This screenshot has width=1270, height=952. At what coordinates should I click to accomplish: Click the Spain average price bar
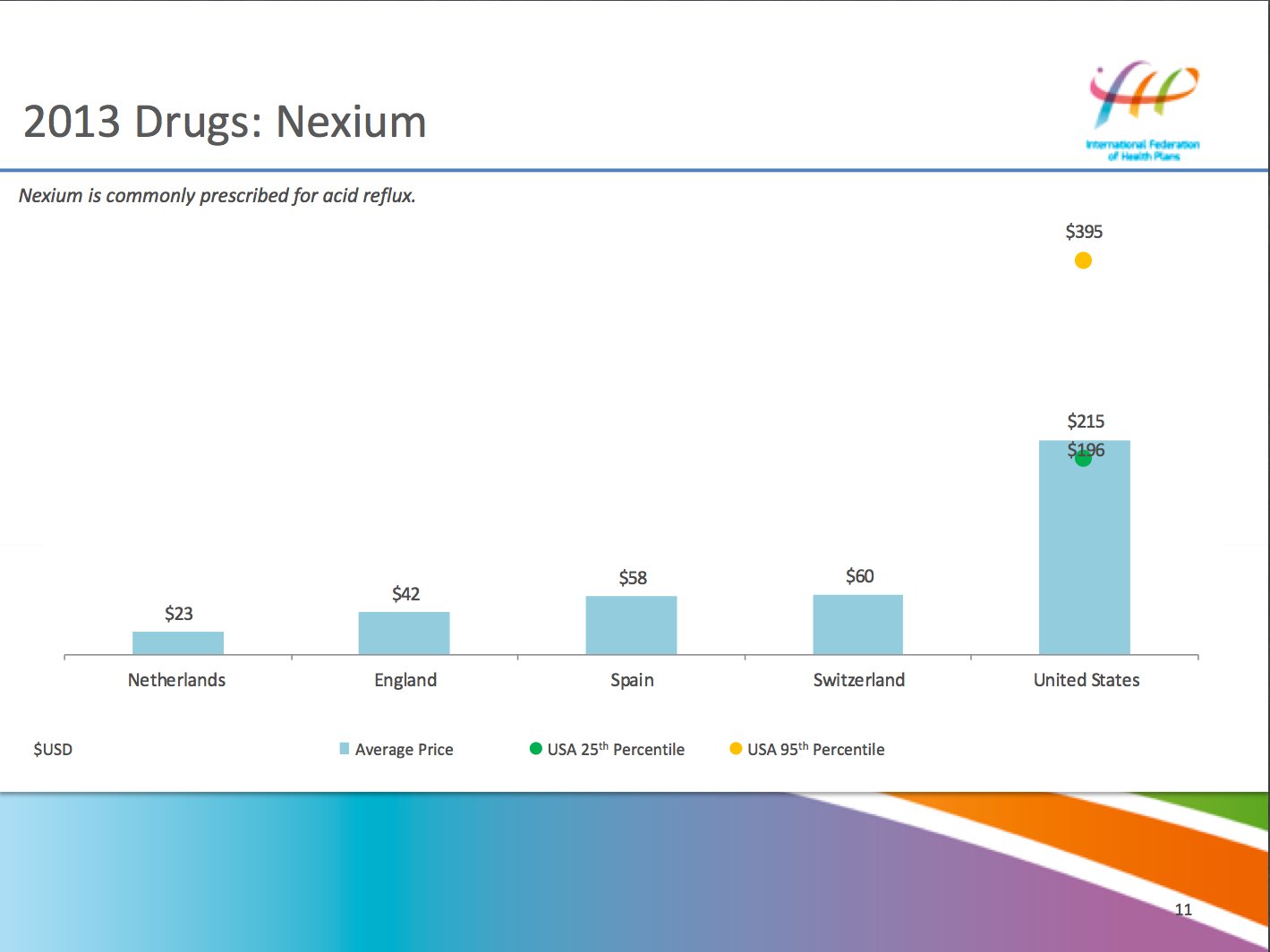pos(632,625)
